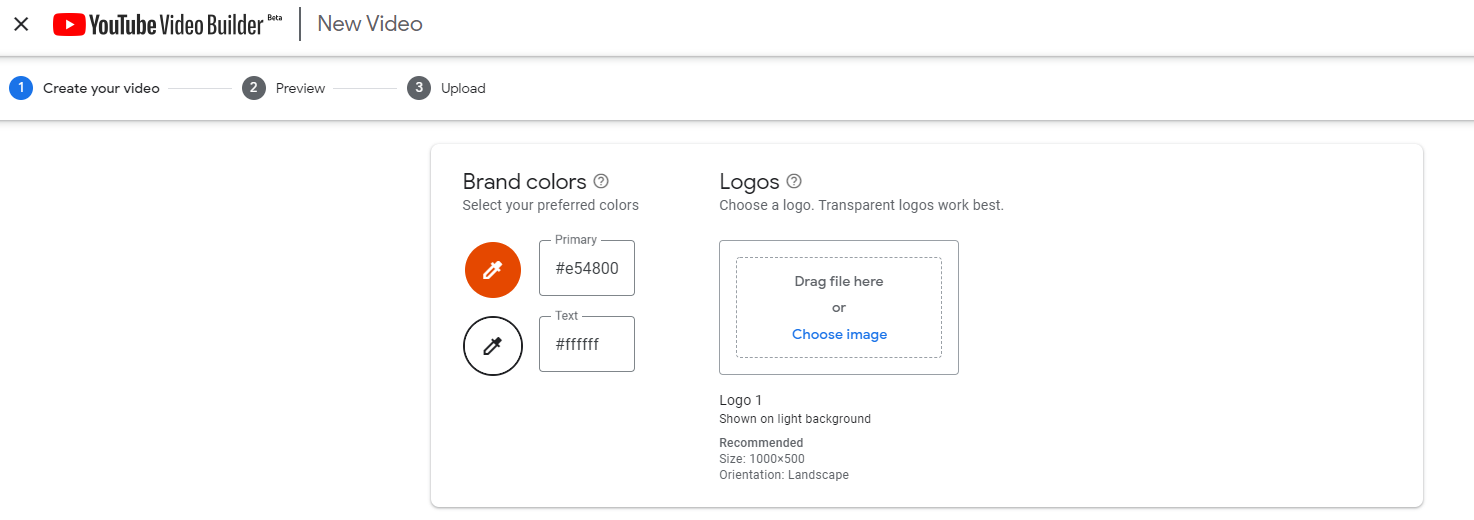
Task: Click the 'Logo 1' label
Action: coord(740,400)
